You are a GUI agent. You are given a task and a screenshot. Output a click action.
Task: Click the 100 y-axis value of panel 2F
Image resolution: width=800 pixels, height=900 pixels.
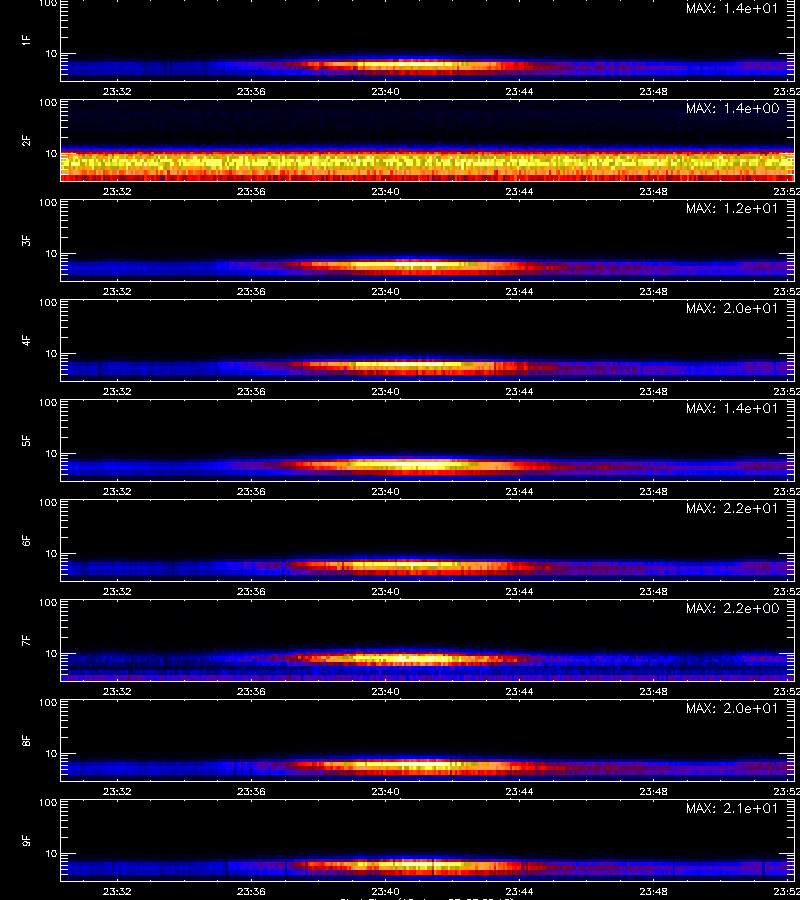point(48,102)
